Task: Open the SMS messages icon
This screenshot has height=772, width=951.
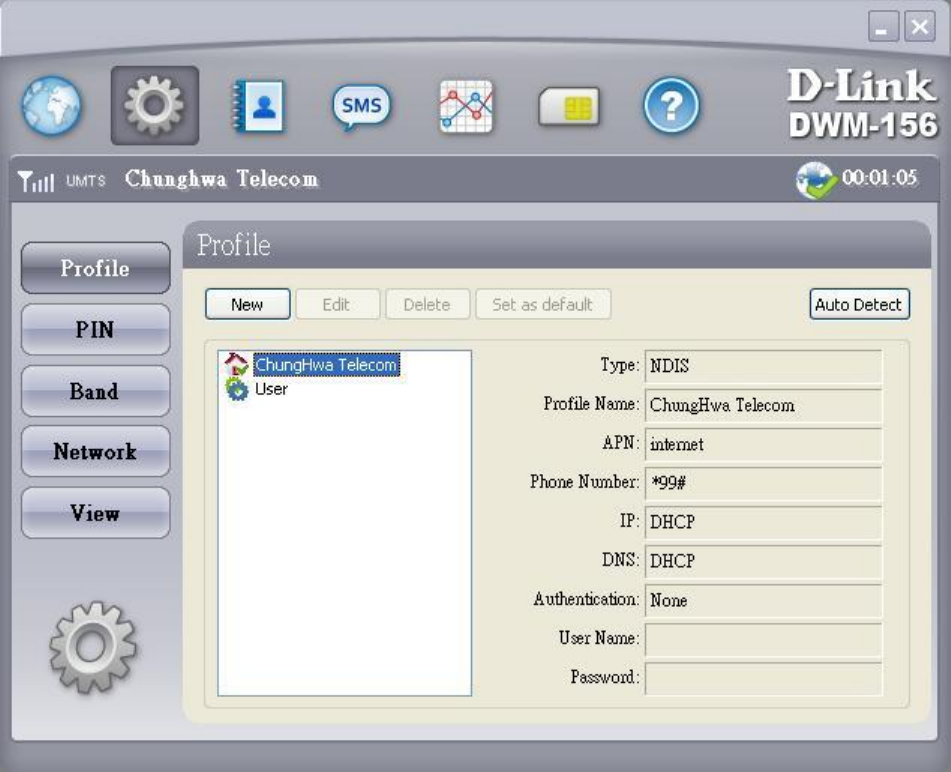Action: pyautogui.click(x=361, y=107)
